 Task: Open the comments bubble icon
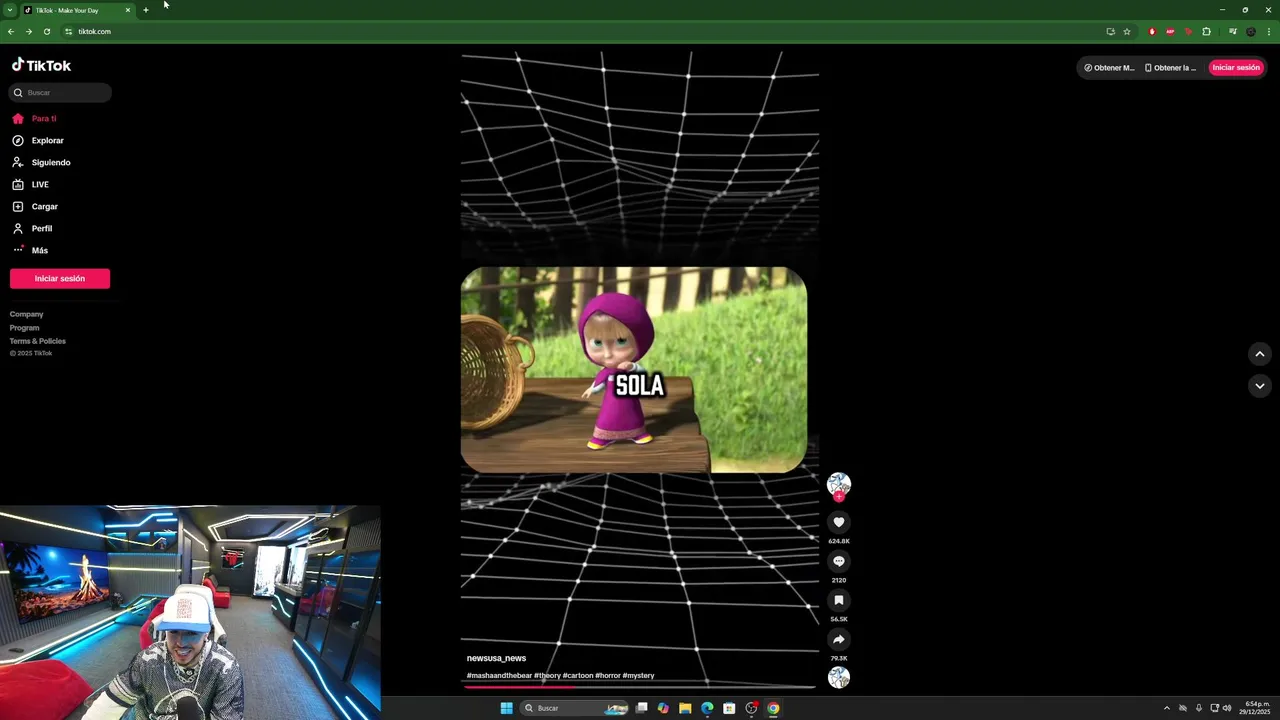pos(839,561)
